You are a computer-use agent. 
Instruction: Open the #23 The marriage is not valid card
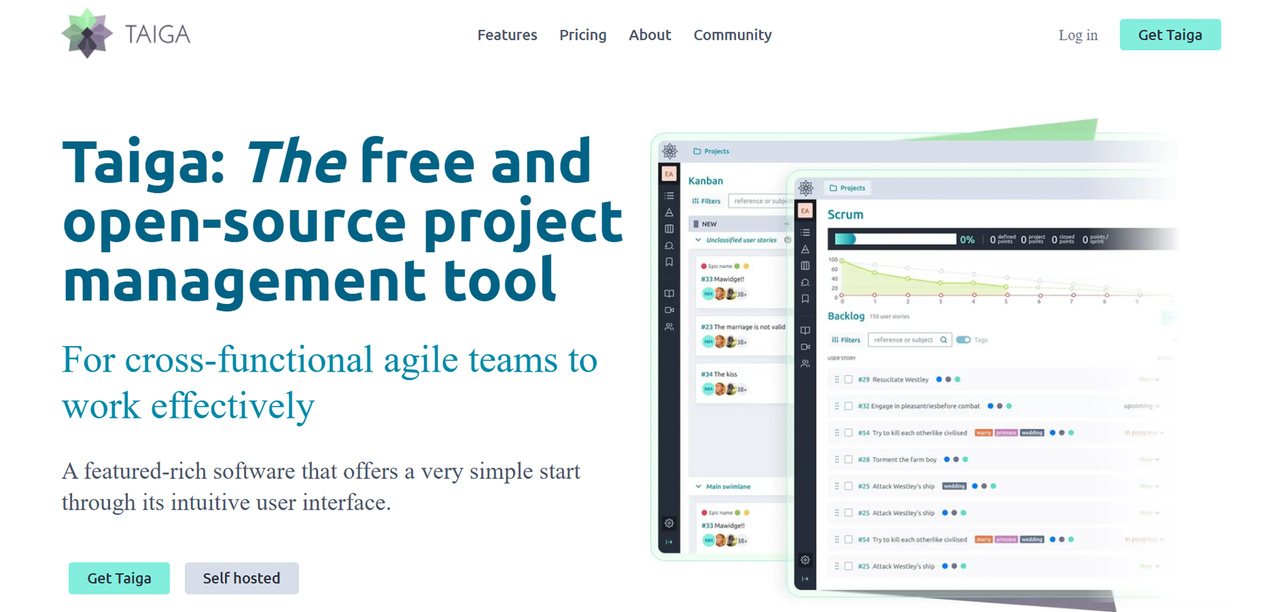[742, 334]
